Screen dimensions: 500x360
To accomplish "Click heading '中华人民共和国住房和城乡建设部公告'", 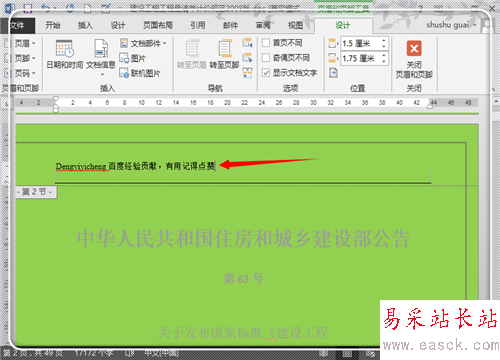I will 243,238.
